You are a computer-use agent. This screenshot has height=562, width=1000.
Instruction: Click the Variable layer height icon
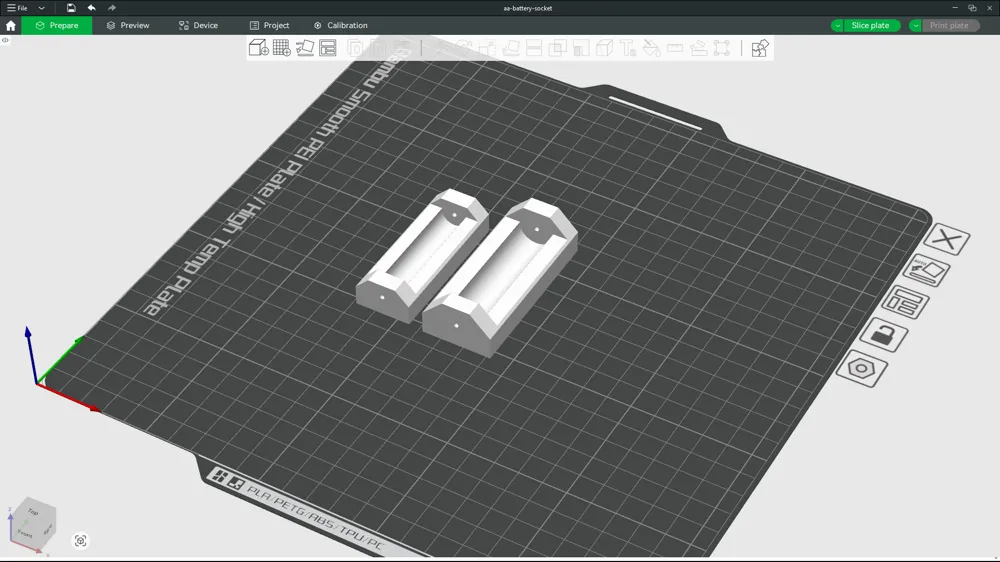point(402,48)
